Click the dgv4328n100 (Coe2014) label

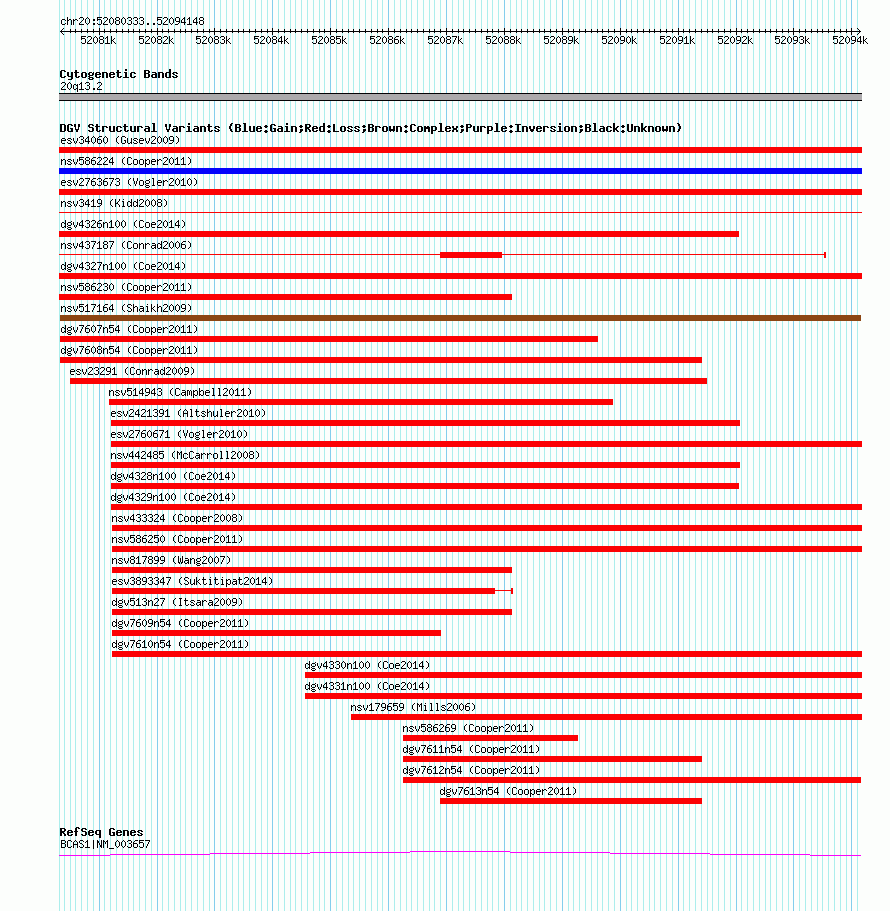pos(173,476)
